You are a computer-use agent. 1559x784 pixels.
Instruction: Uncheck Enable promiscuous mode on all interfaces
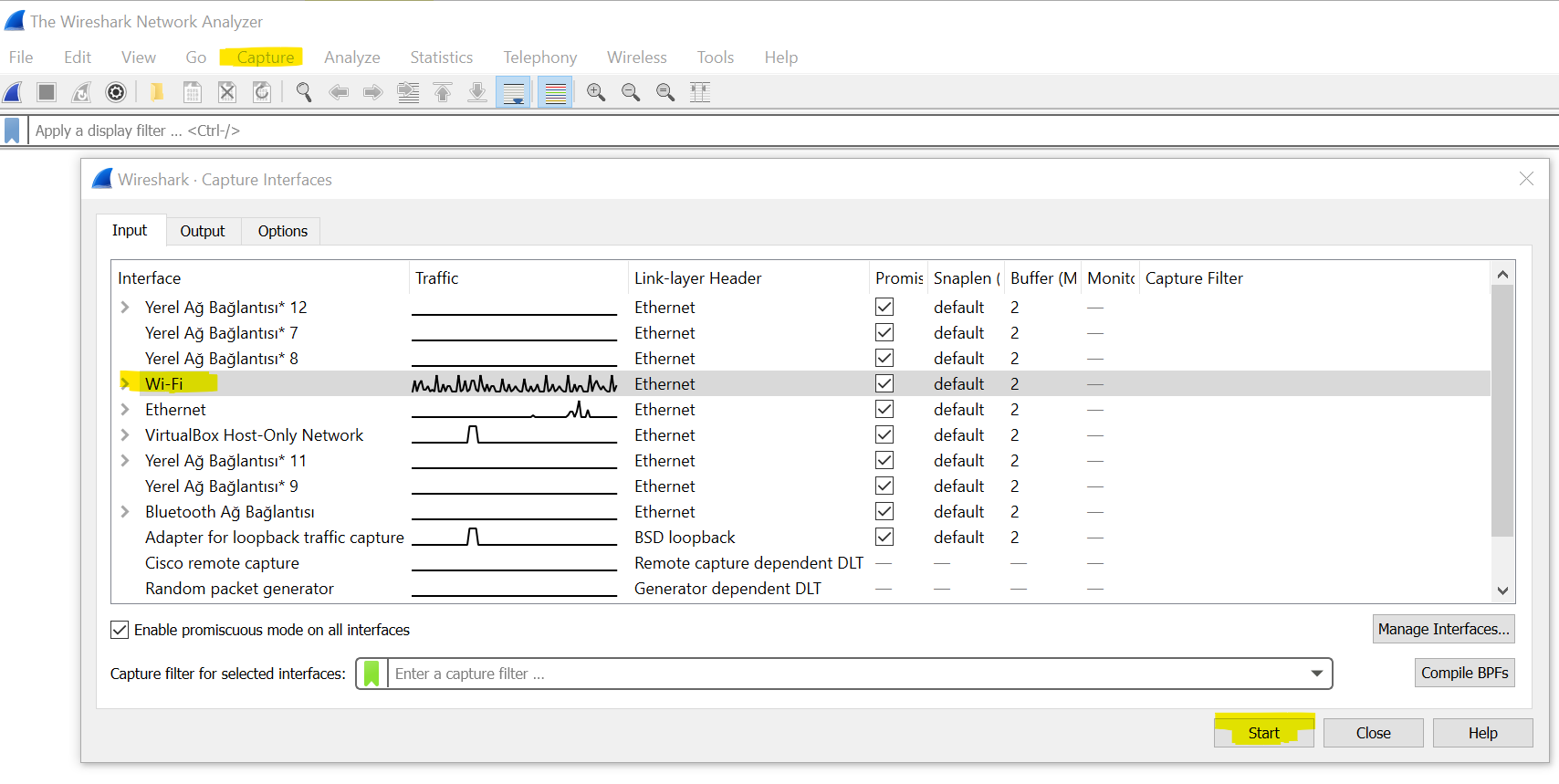[x=120, y=630]
